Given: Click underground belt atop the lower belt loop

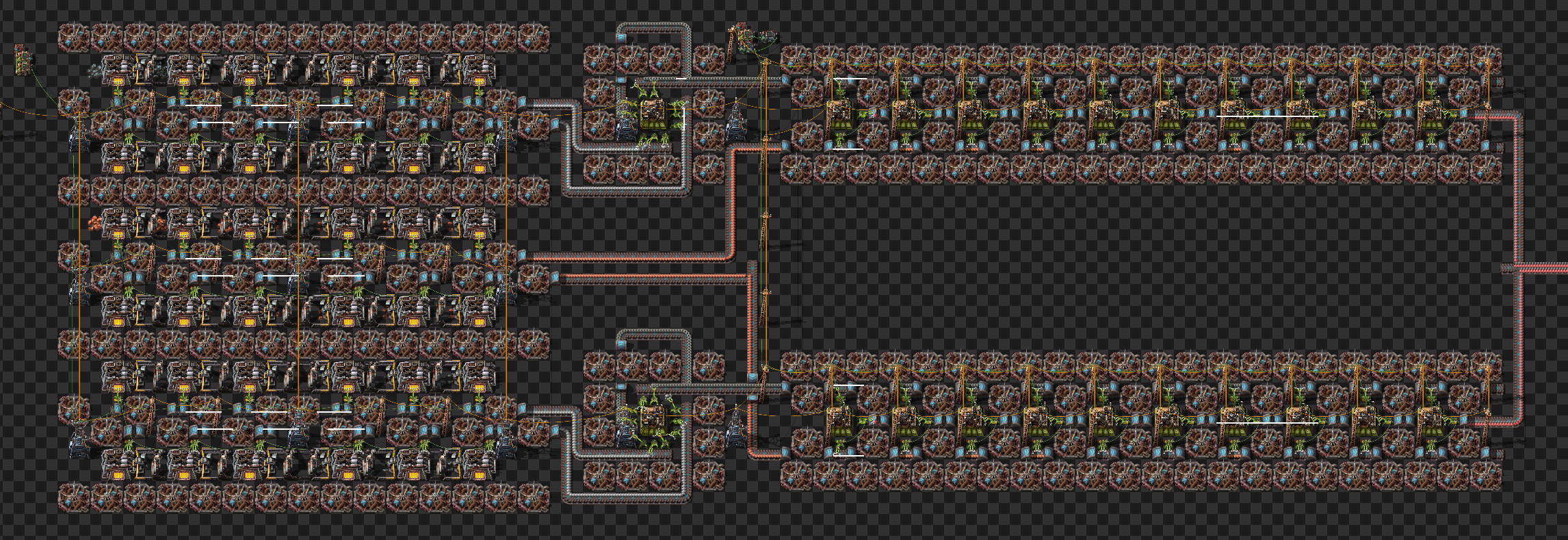Looking at the screenshot, I should coord(621,344).
